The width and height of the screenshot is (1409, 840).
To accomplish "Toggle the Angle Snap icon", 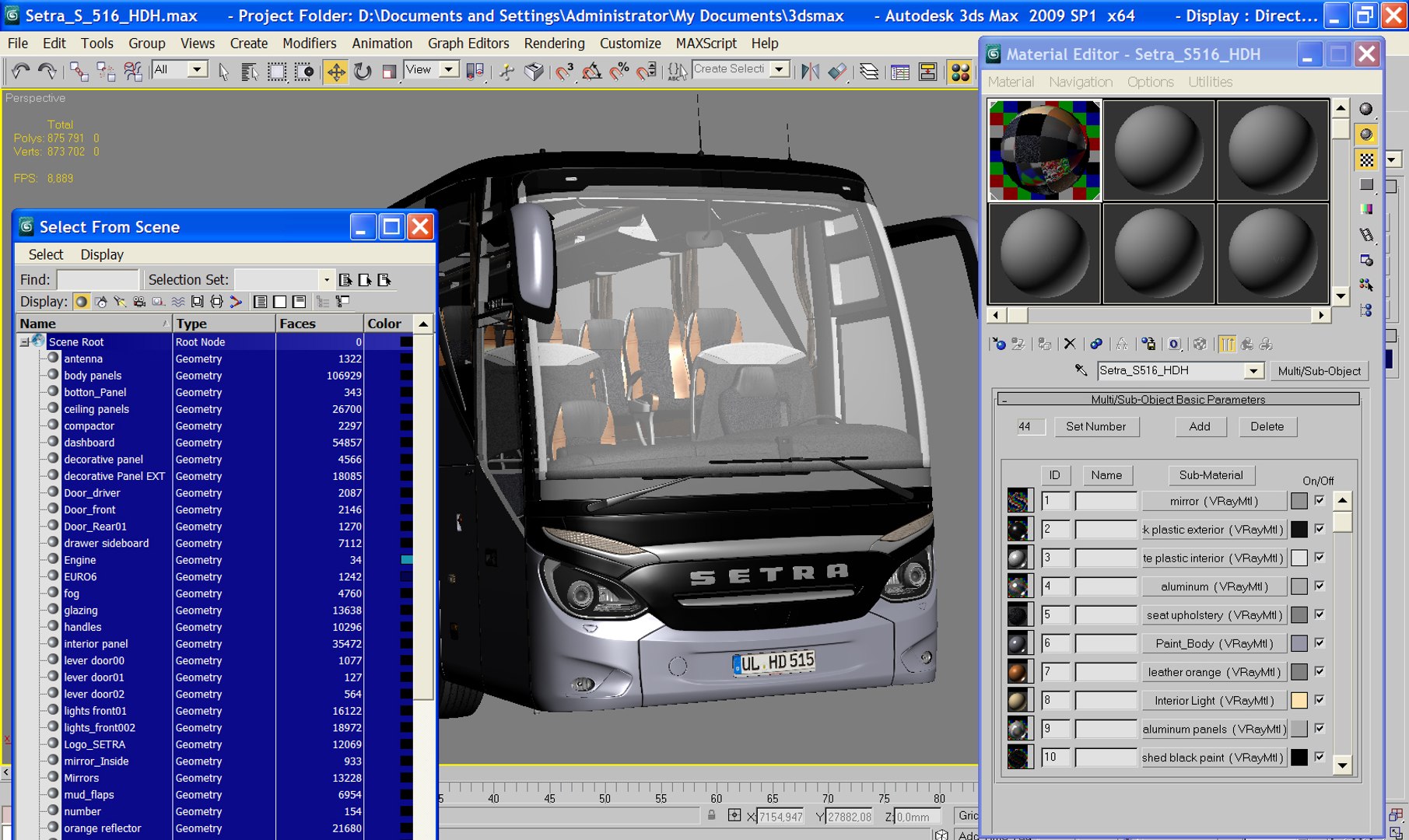I will click(591, 72).
